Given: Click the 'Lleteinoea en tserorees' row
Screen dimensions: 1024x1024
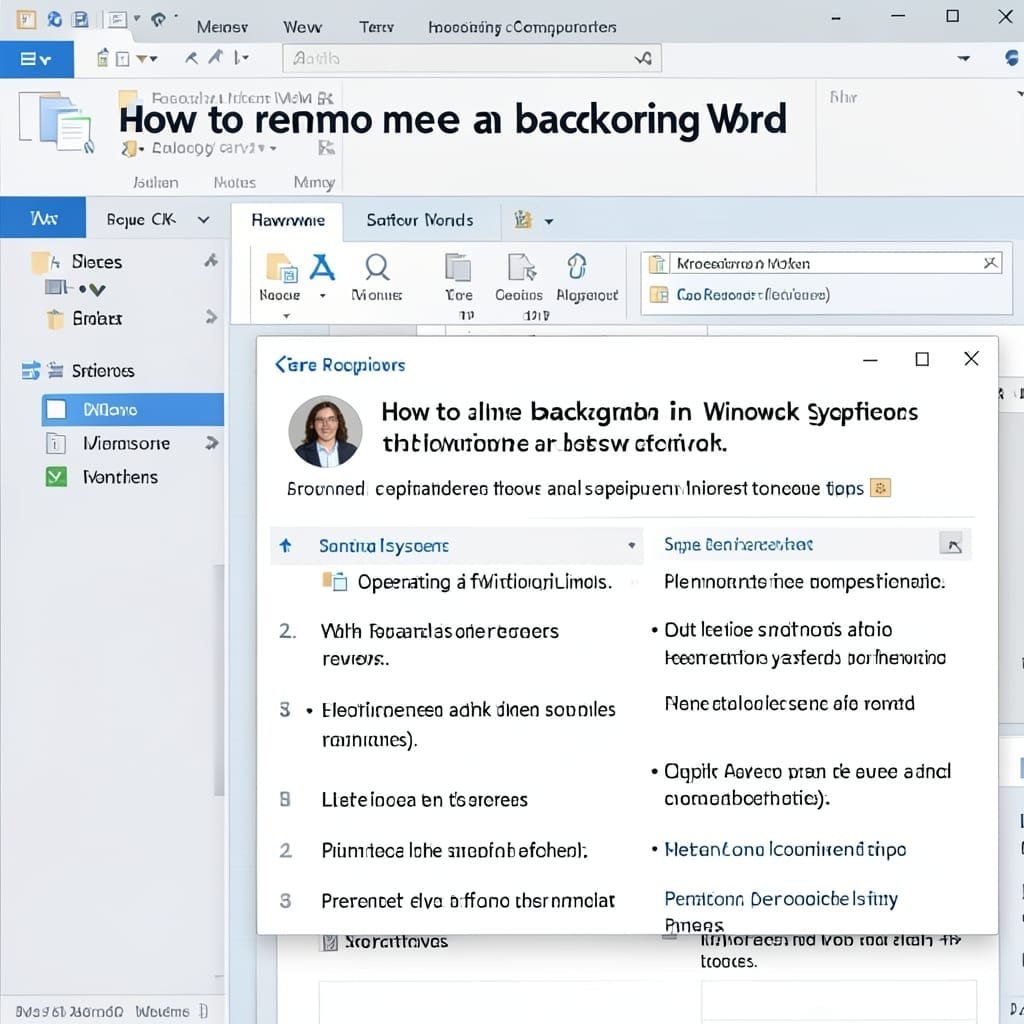Looking at the screenshot, I should pyautogui.click(x=424, y=799).
